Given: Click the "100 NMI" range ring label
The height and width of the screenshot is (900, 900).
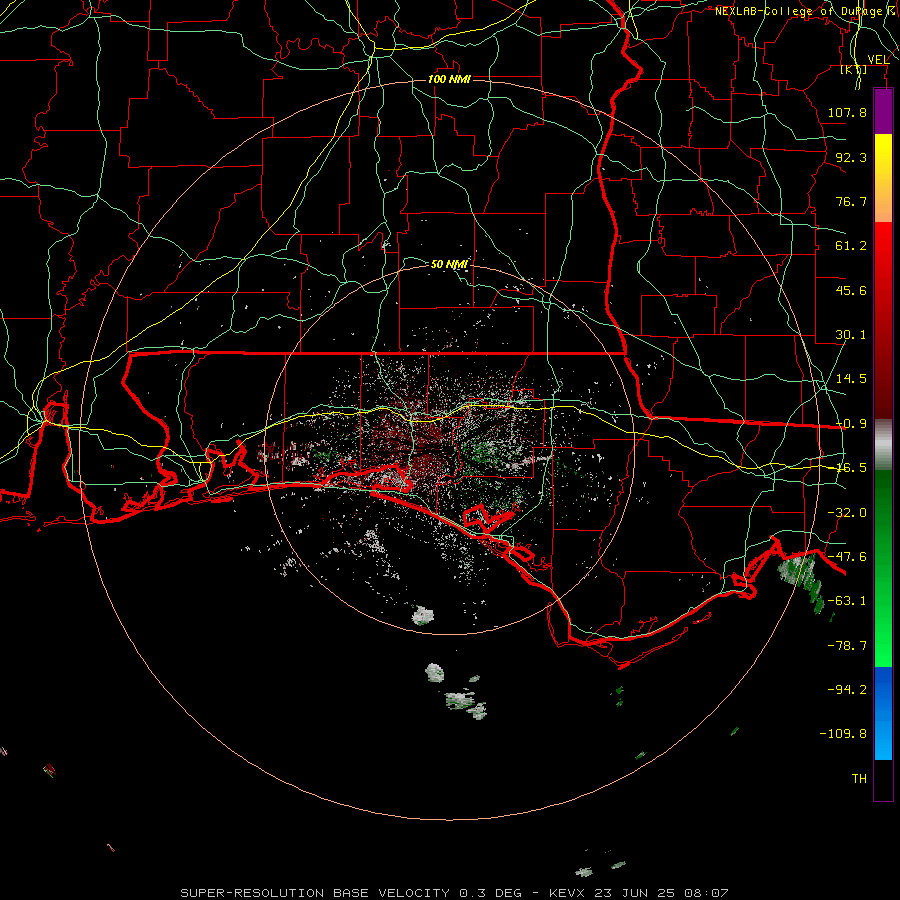Looking at the screenshot, I should 449,79.
